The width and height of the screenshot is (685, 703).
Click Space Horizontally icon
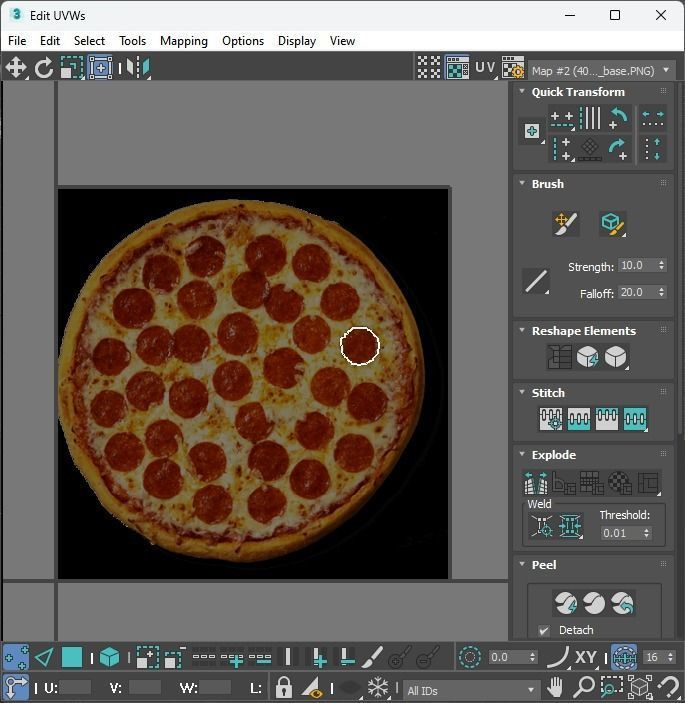653,118
